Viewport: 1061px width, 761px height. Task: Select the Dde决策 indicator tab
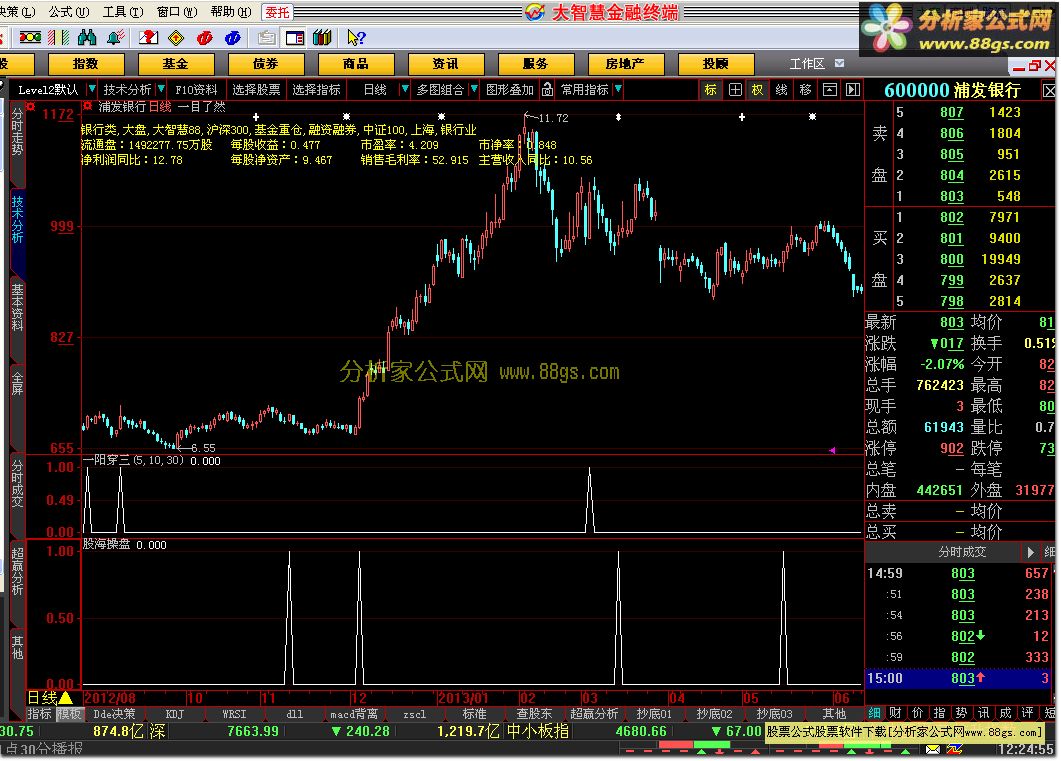click(x=114, y=714)
